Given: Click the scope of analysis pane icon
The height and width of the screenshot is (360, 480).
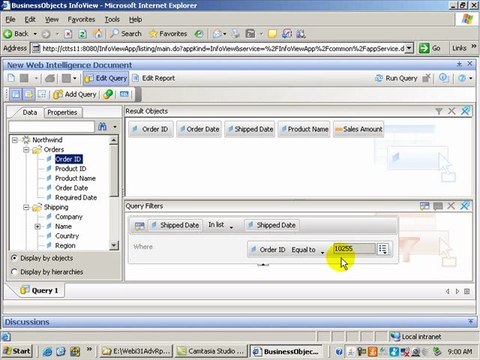Looking at the screenshot, I should (x=42, y=94).
